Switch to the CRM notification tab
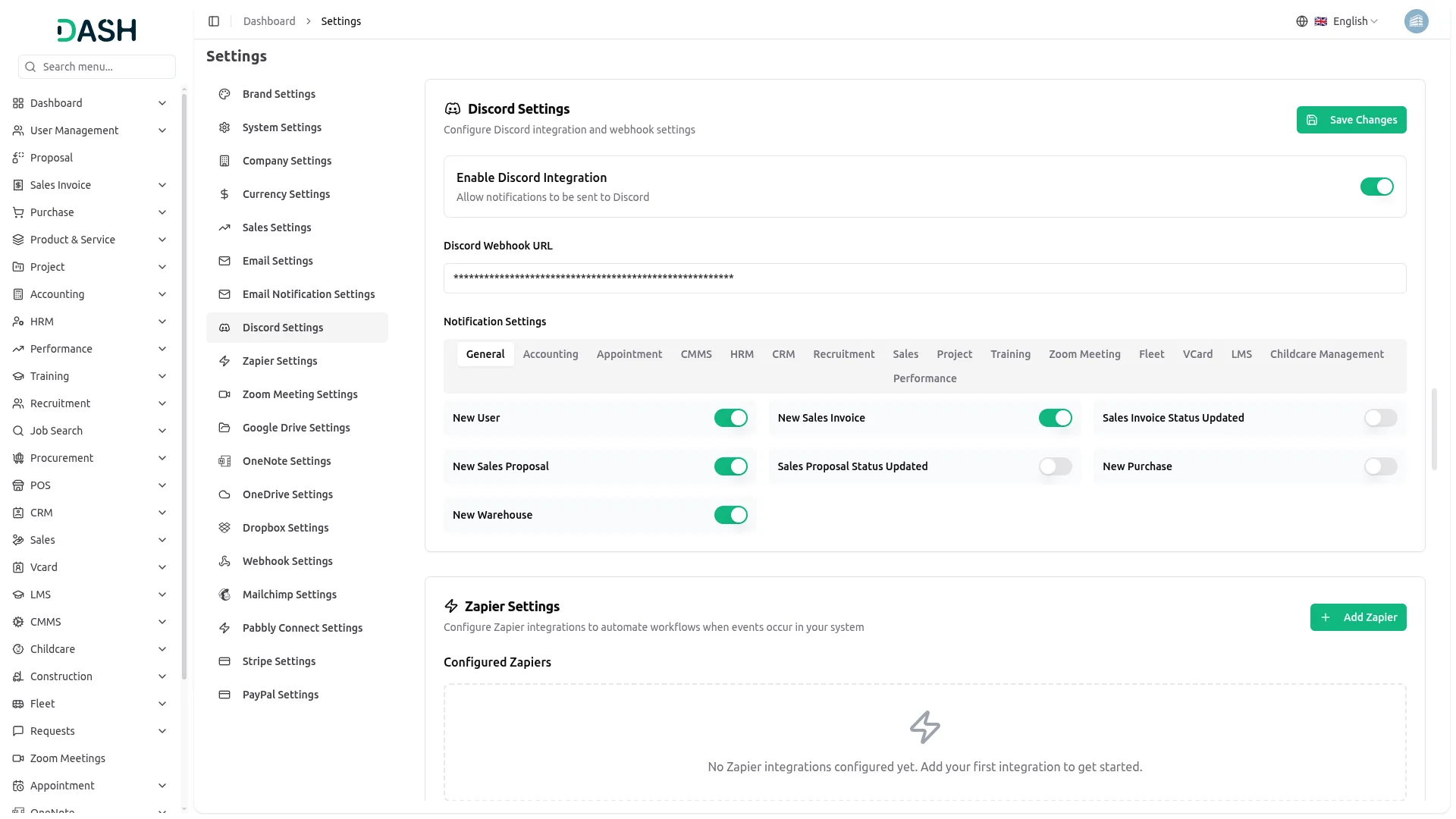 click(x=783, y=354)
